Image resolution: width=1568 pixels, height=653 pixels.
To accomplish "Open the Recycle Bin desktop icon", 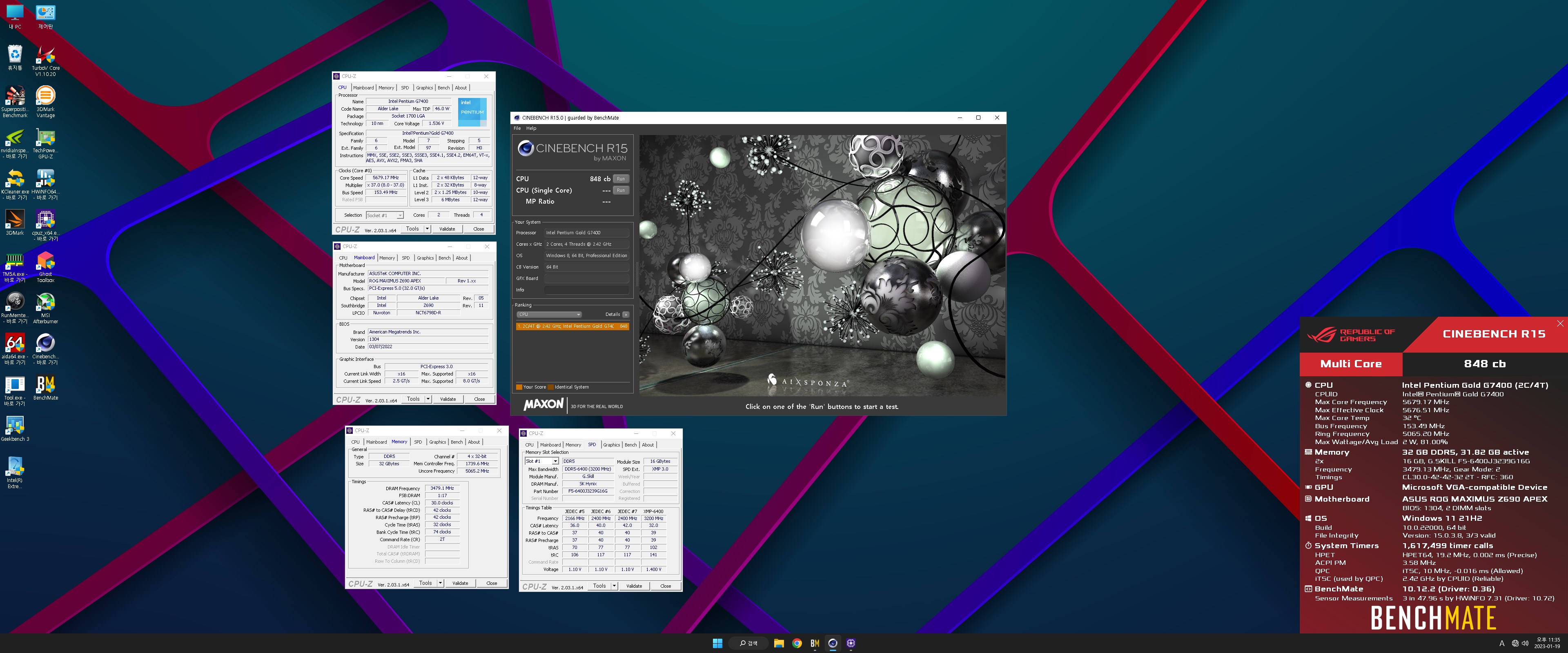I will [15, 57].
